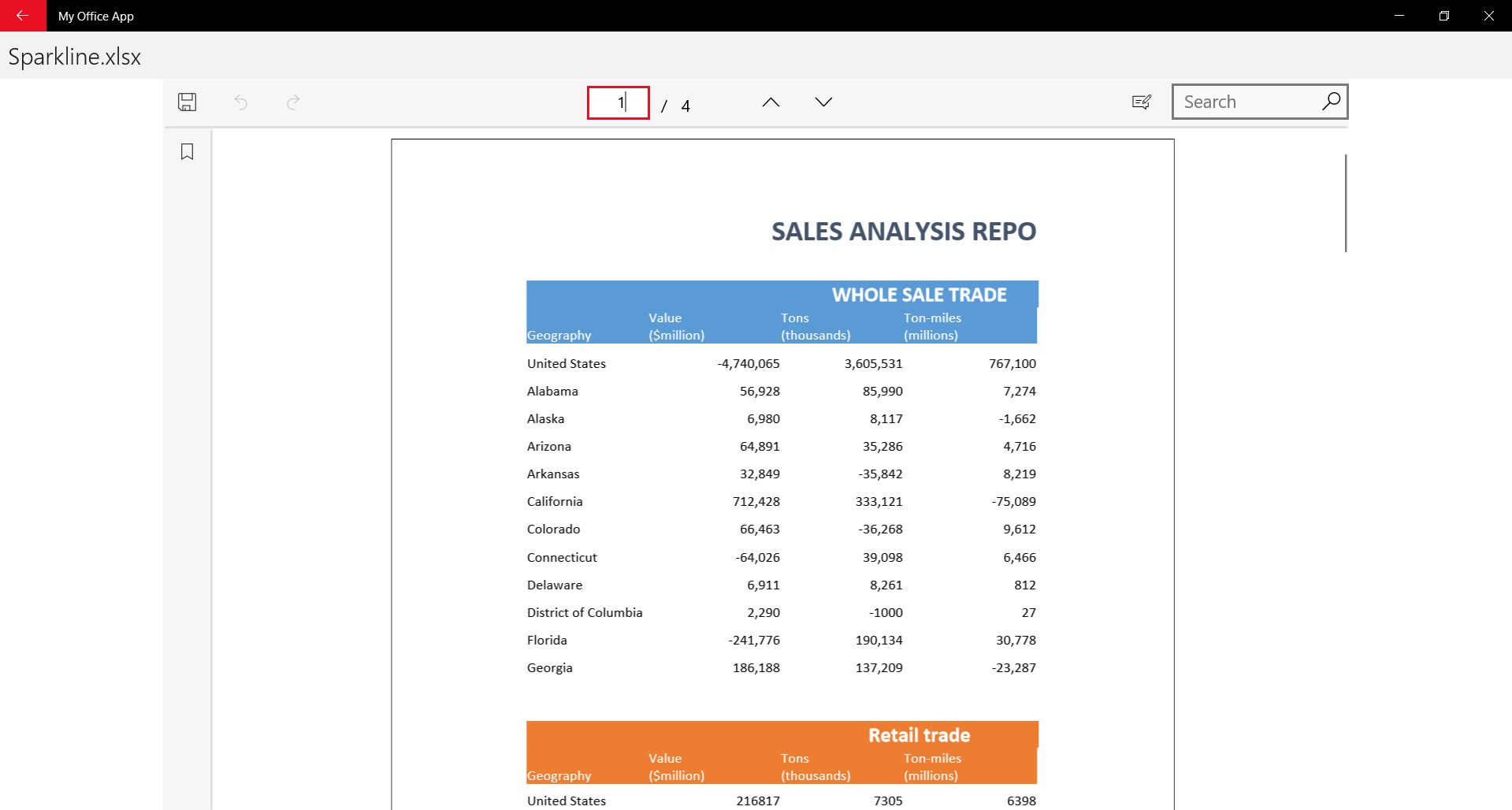
Task: Go to next page with down chevron
Action: 823,102
